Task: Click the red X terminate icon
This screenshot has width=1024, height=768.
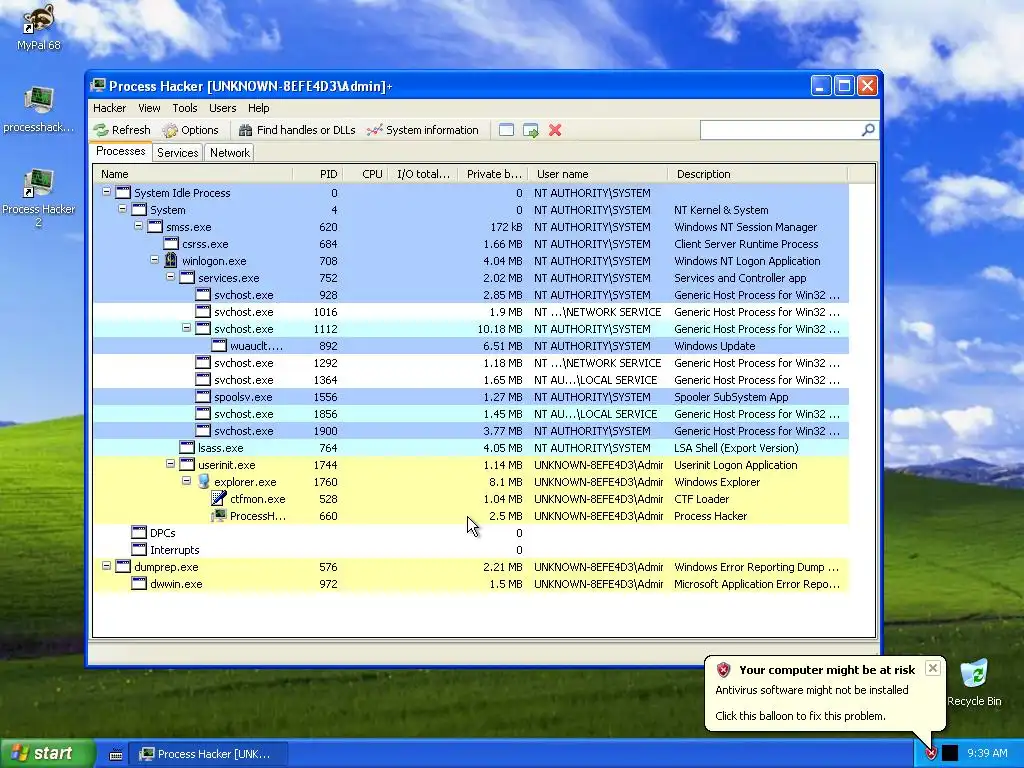Action: [555, 130]
